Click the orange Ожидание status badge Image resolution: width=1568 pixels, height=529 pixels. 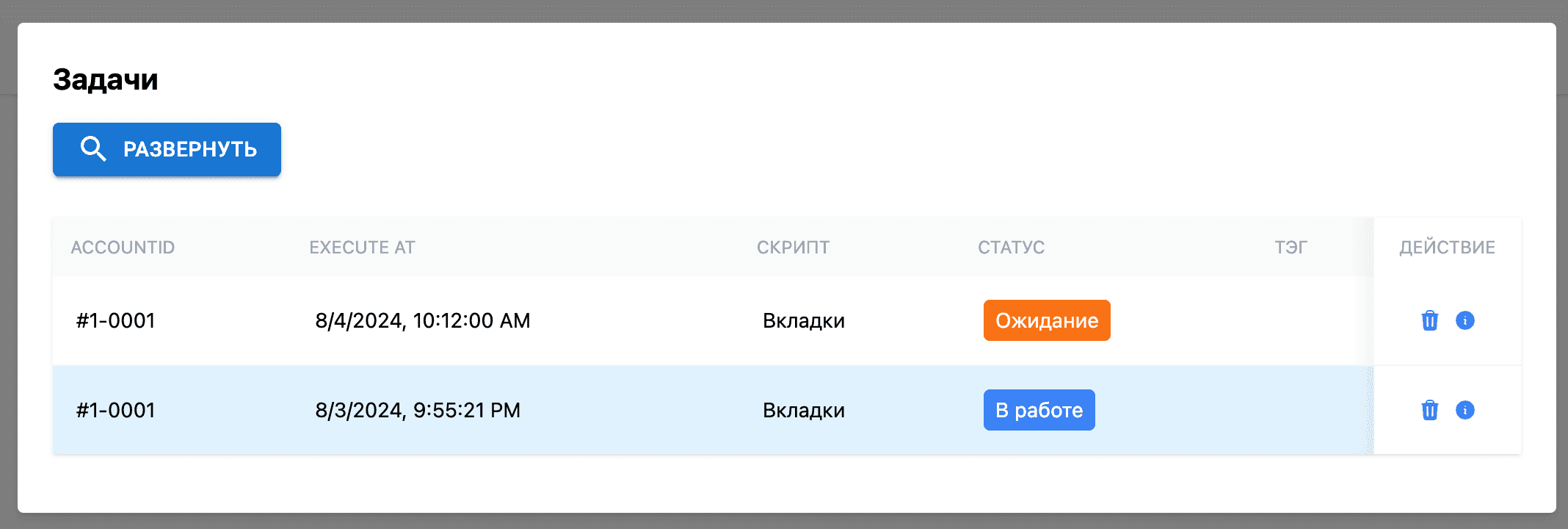click(1046, 320)
